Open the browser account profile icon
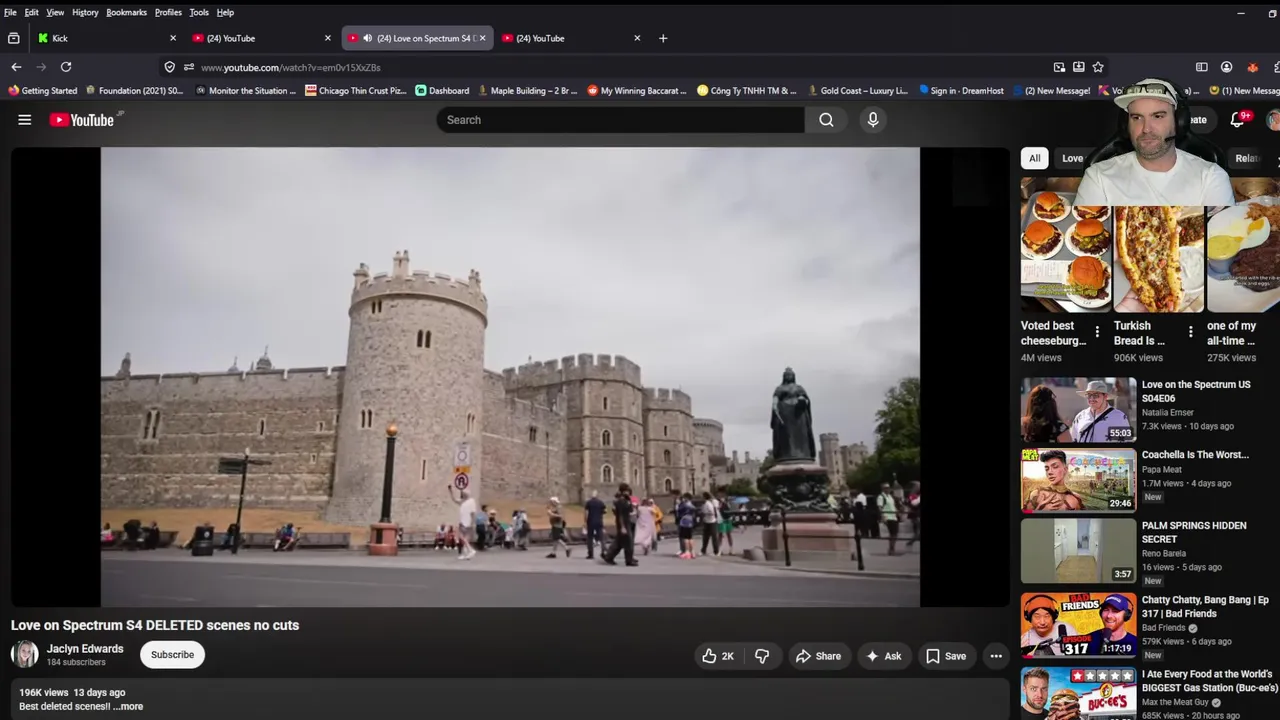 click(x=1226, y=67)
